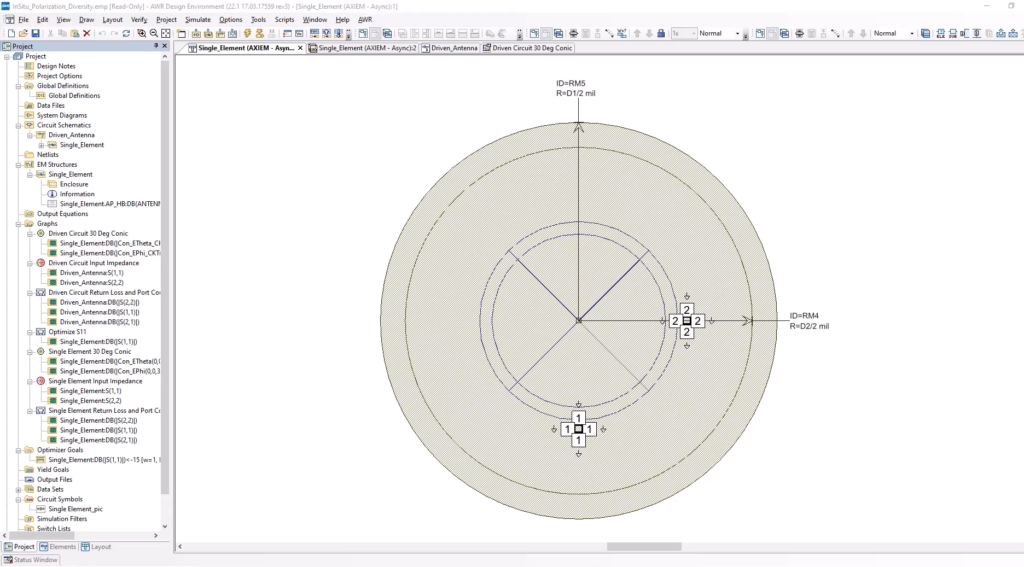
Task: Click the Paste toolbar icon
Action: click(74, 33)
